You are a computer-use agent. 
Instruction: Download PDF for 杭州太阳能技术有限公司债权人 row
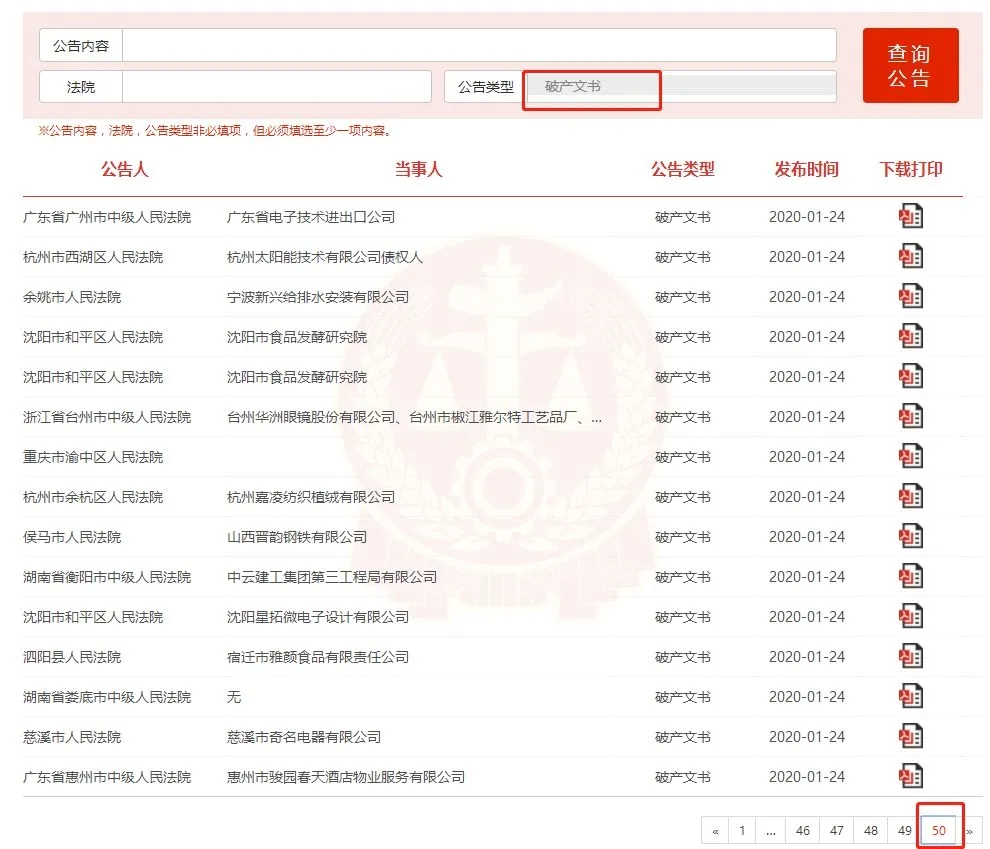[911, 257]
